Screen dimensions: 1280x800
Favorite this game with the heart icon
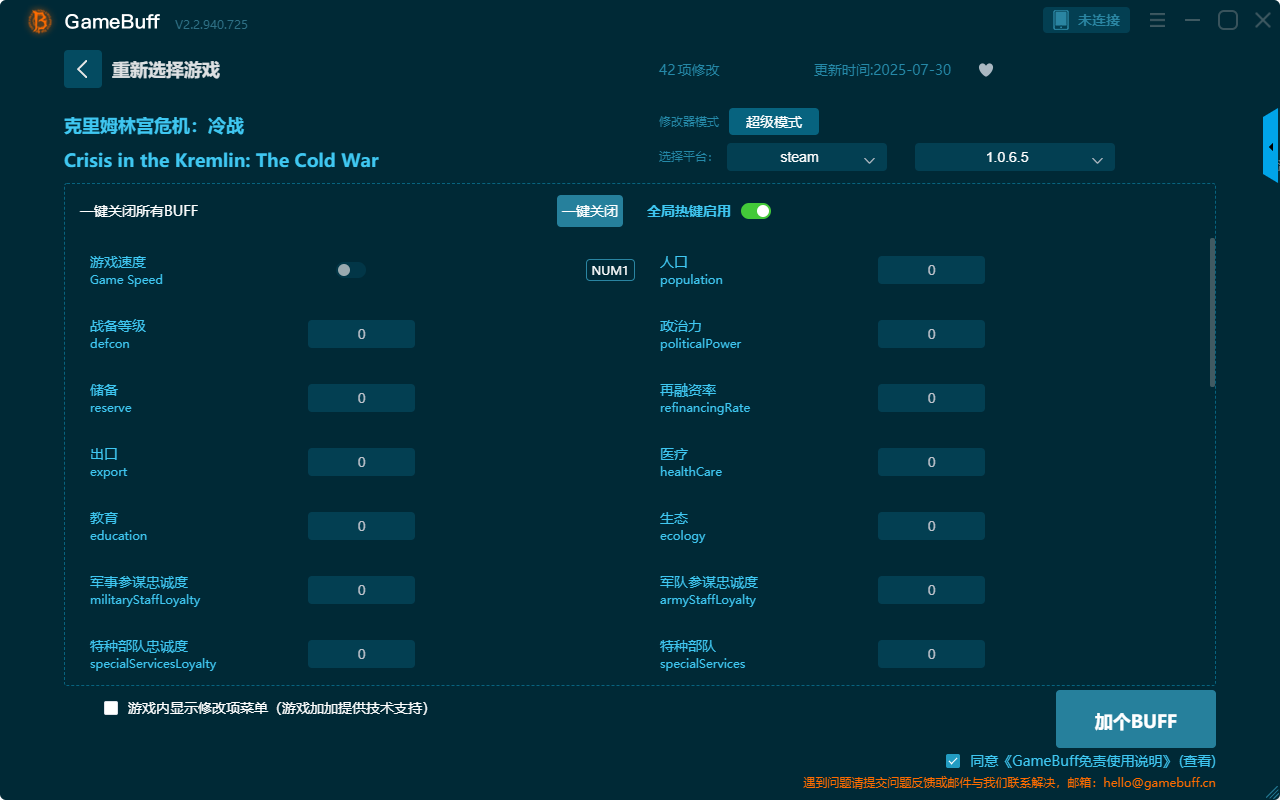pyautogui.click(x=986, y=70)
